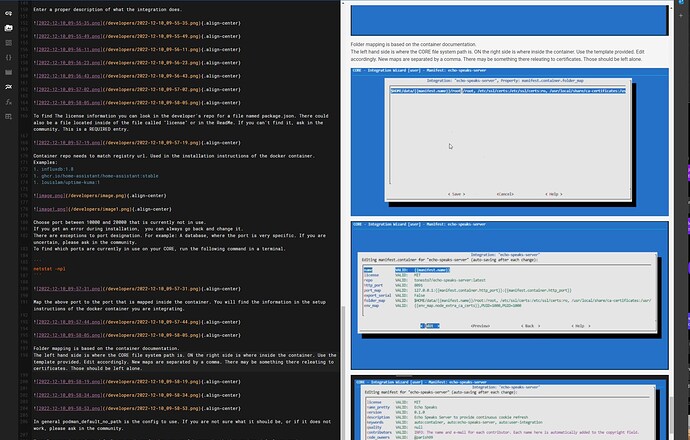Click the 'Choose port between 10000 and 20000' editor line
Viewport: 690px width, 440px height.
pyautogui.click(x=120, y=222)
